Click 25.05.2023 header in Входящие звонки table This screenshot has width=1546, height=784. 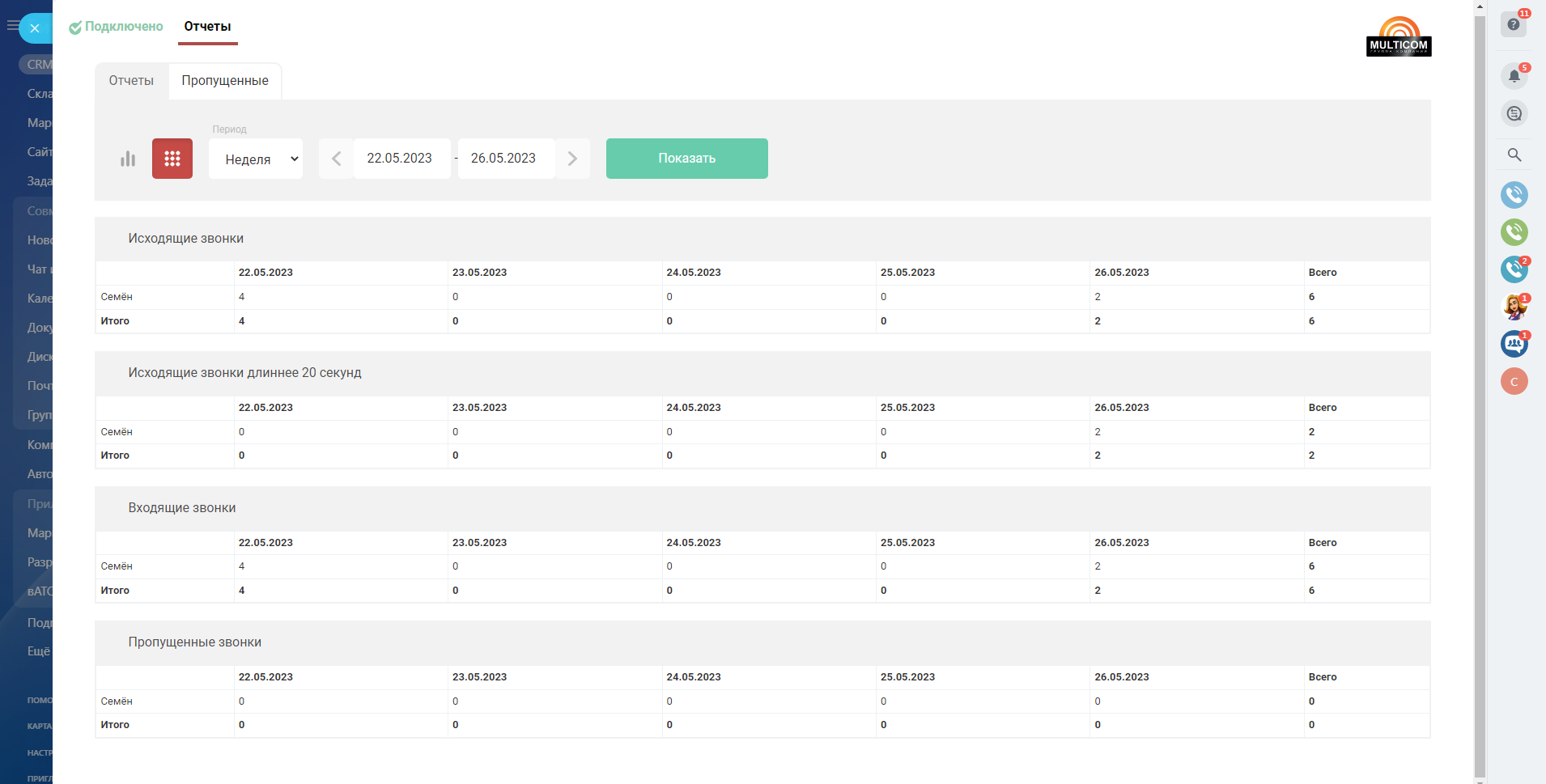[x=907, y=543]
